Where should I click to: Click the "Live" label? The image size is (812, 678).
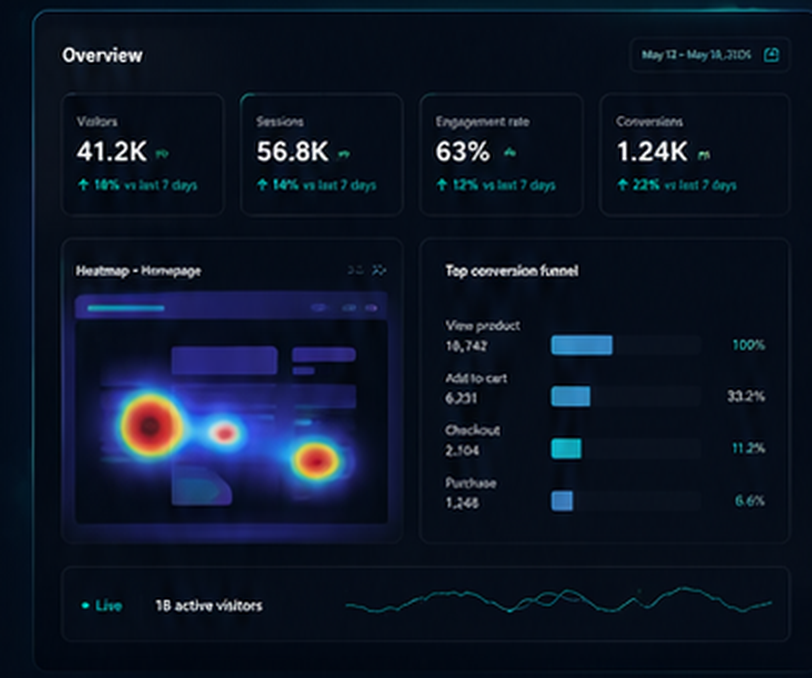click(109, 605)
